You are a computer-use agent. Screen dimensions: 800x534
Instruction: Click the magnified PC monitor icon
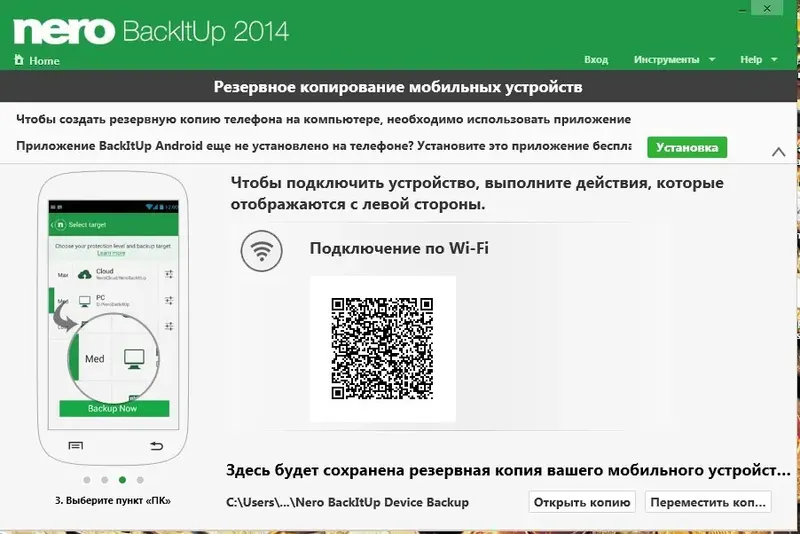tap(134, 359)
